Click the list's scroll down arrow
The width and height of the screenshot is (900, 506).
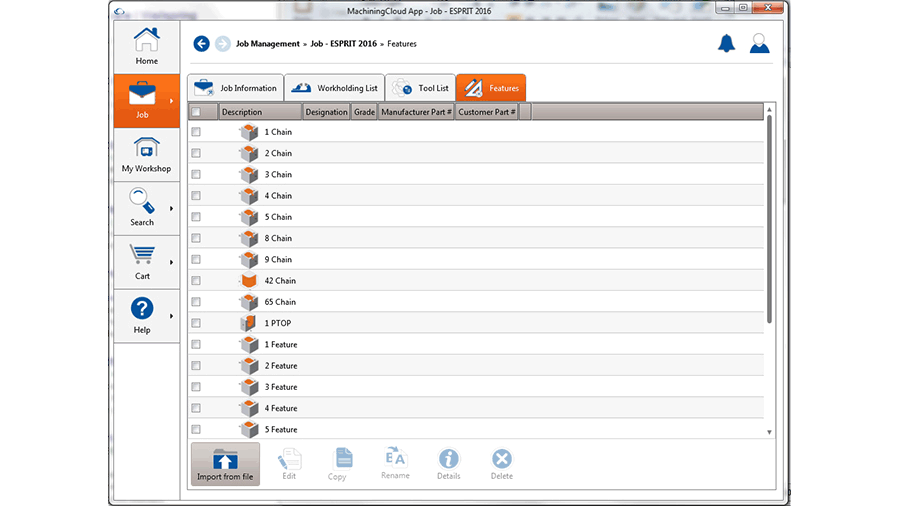[x=770, y=433]
